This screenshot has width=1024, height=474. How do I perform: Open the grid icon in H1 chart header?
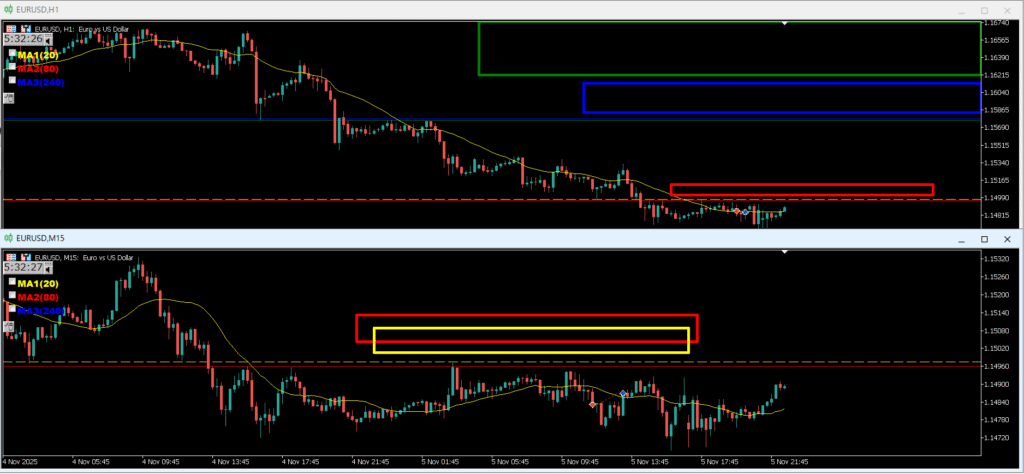coord(10,29)
